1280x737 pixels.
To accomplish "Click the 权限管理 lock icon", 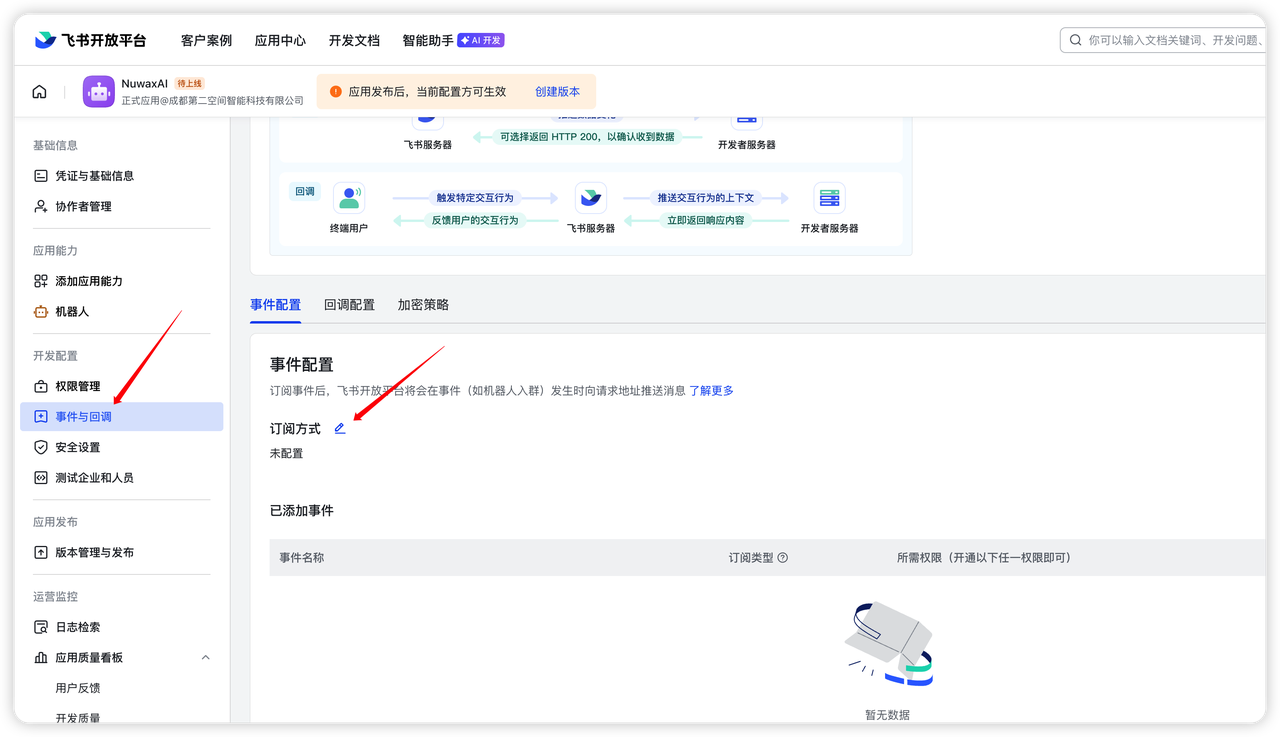I will click(x=41, y=386).
